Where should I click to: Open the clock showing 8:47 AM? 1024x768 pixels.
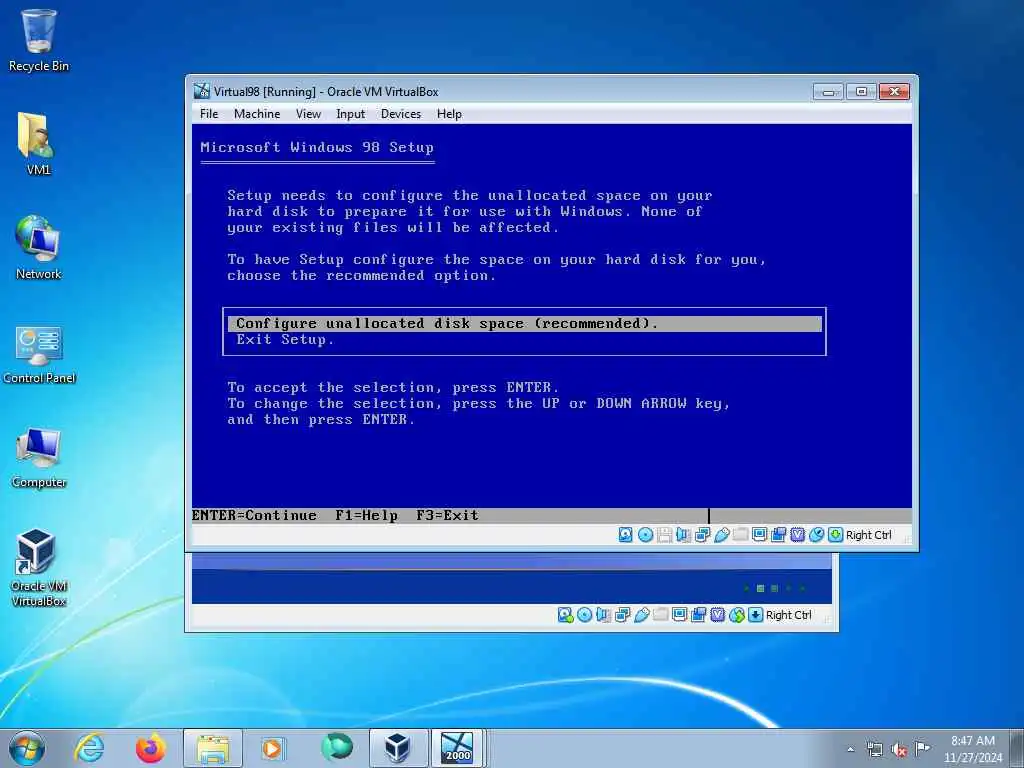972,749
